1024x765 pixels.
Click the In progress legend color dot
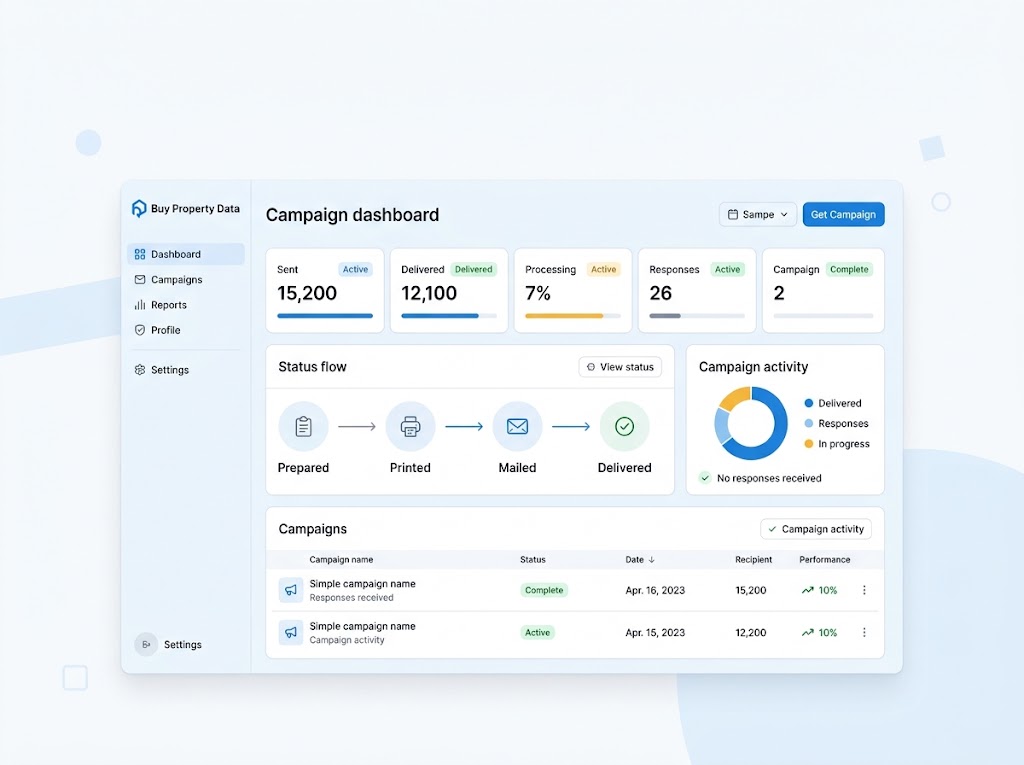(808, 444)
